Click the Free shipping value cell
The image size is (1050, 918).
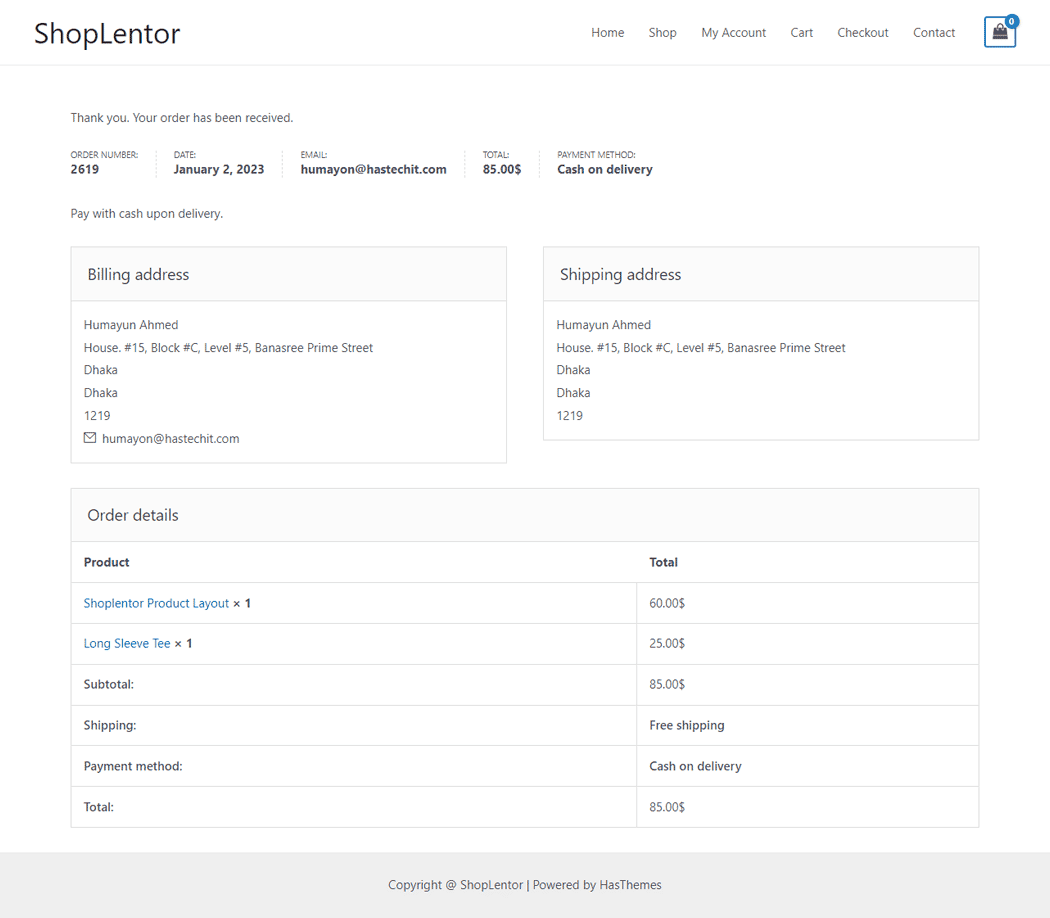(x=687, y=726)
